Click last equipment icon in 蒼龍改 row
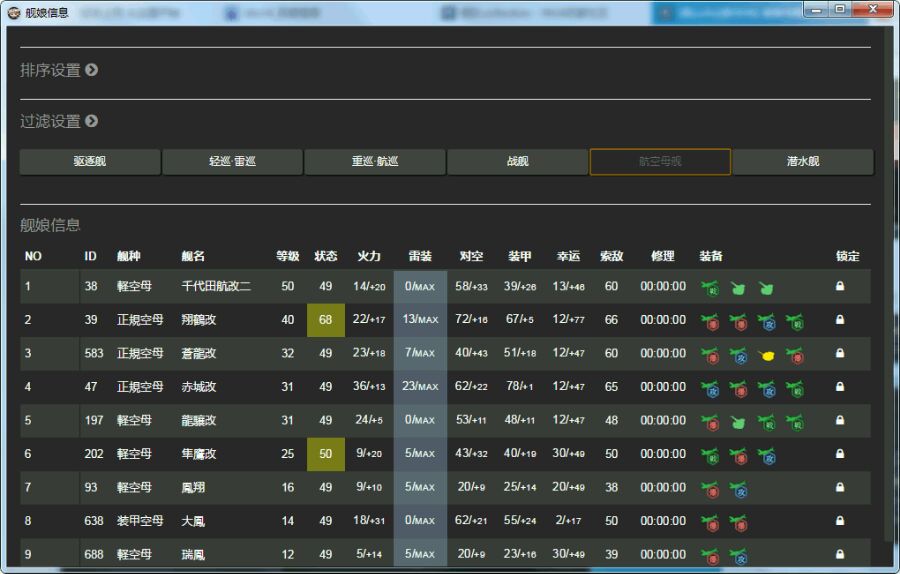Viewport: 900px width, 574px height. pyautogui.click(x=795, y=355)
